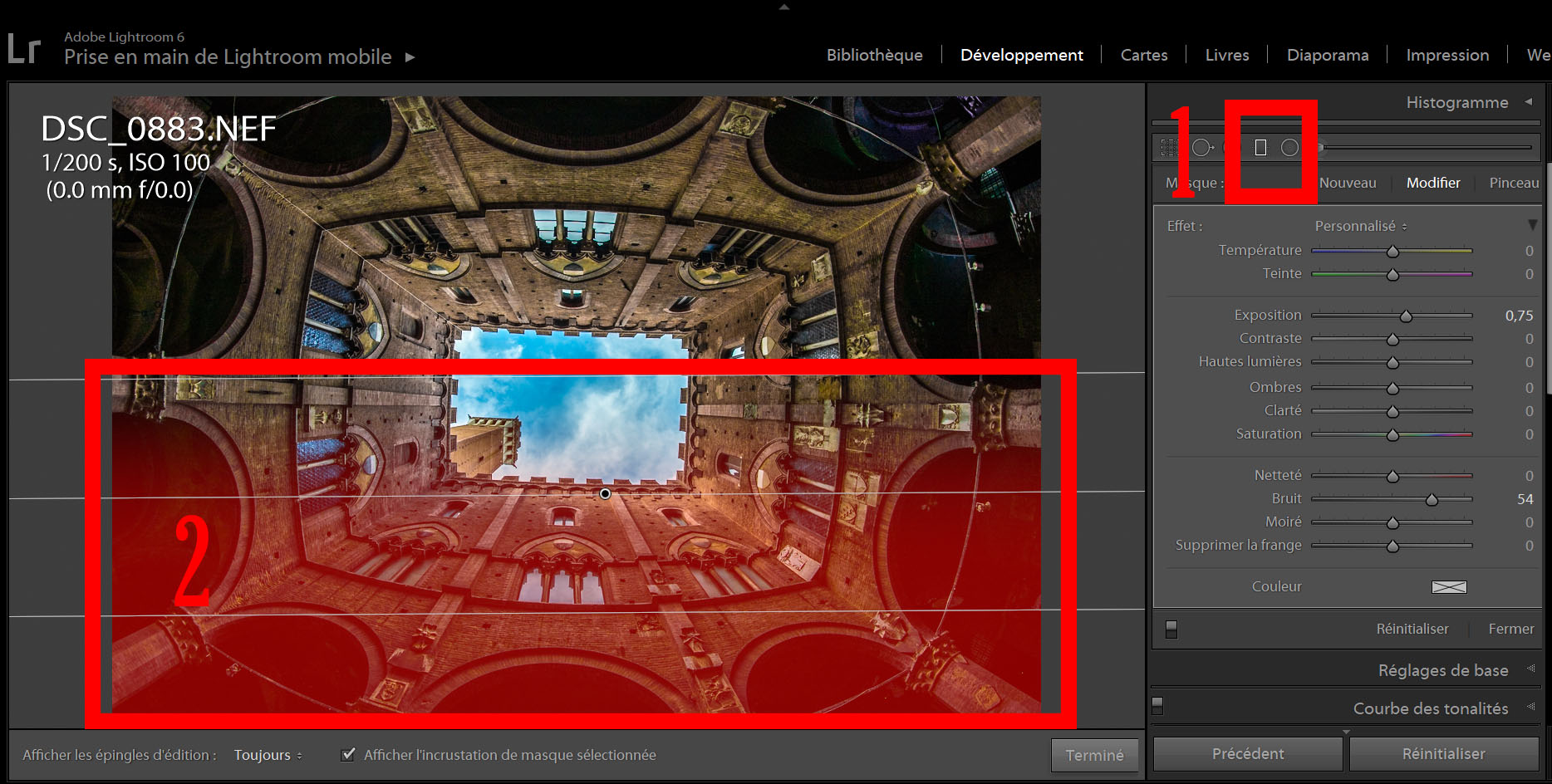Click the Clarté slider handle
Image resolution: width=1552 pixels, height=784 pixels.
click(x=1393, y=412)
